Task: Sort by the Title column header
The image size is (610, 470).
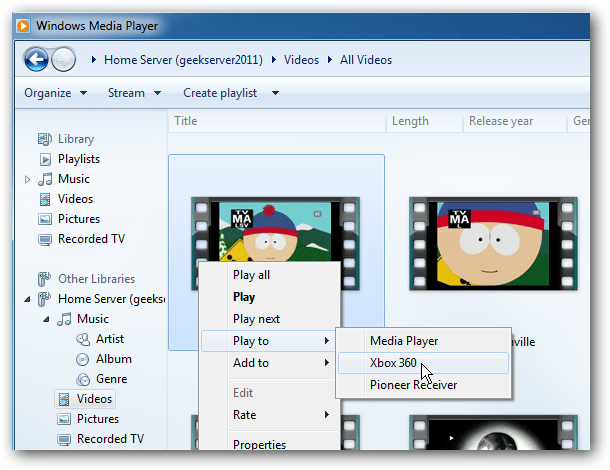Action: 277,121
